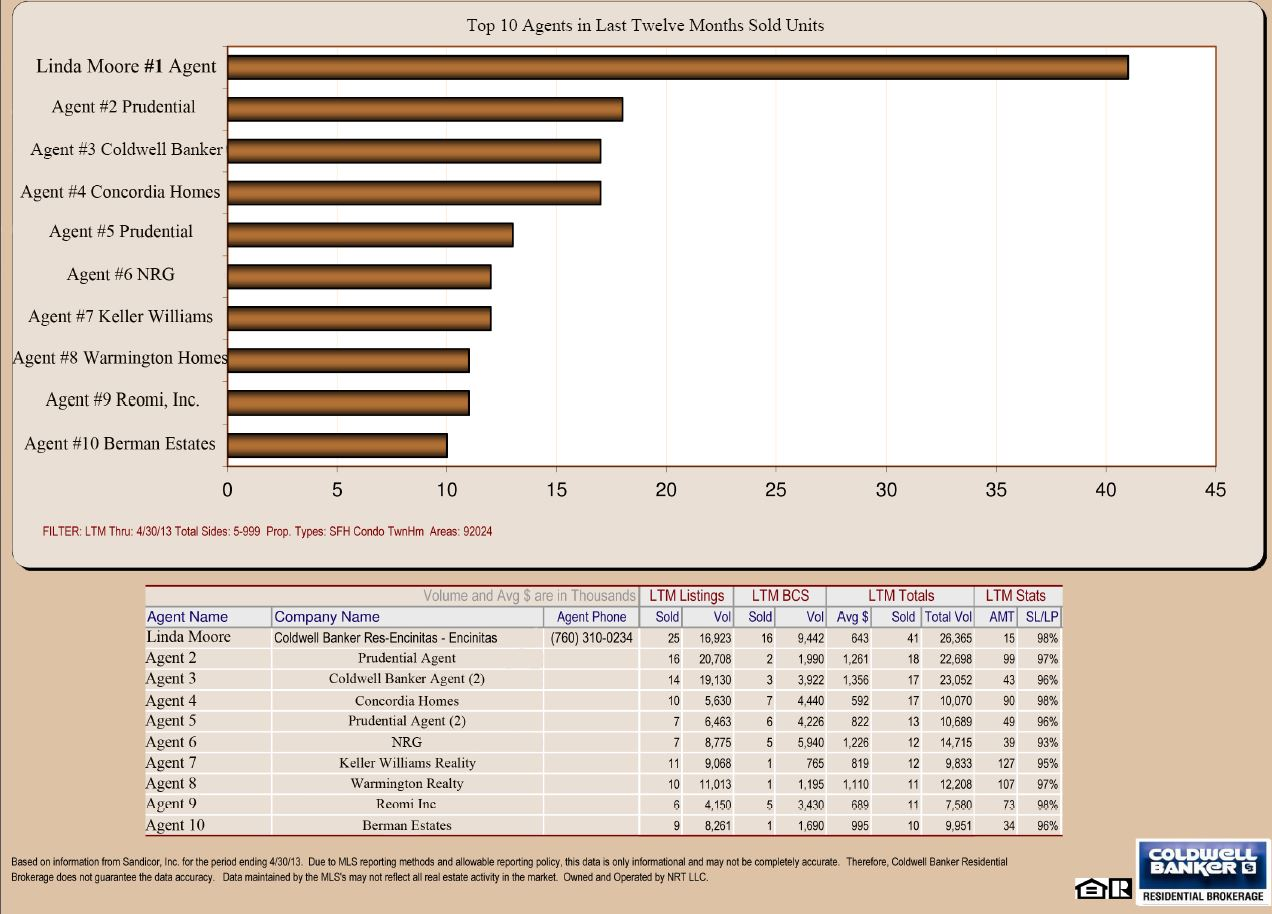Image resolution: width=1272 pixels, height=914 pixels.
Task: Select the Agent #10 Berman Estates bar
Action: point(337,444)
